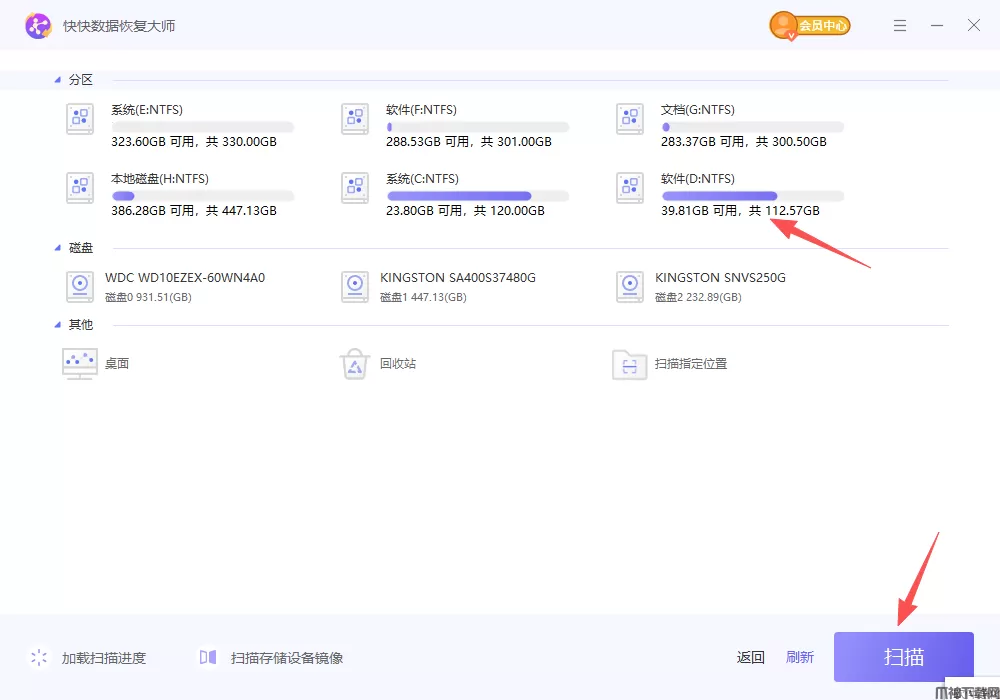
Task: Choose the KINGSTON SA400S37480G disk icon
Action: tap(355, 287)
